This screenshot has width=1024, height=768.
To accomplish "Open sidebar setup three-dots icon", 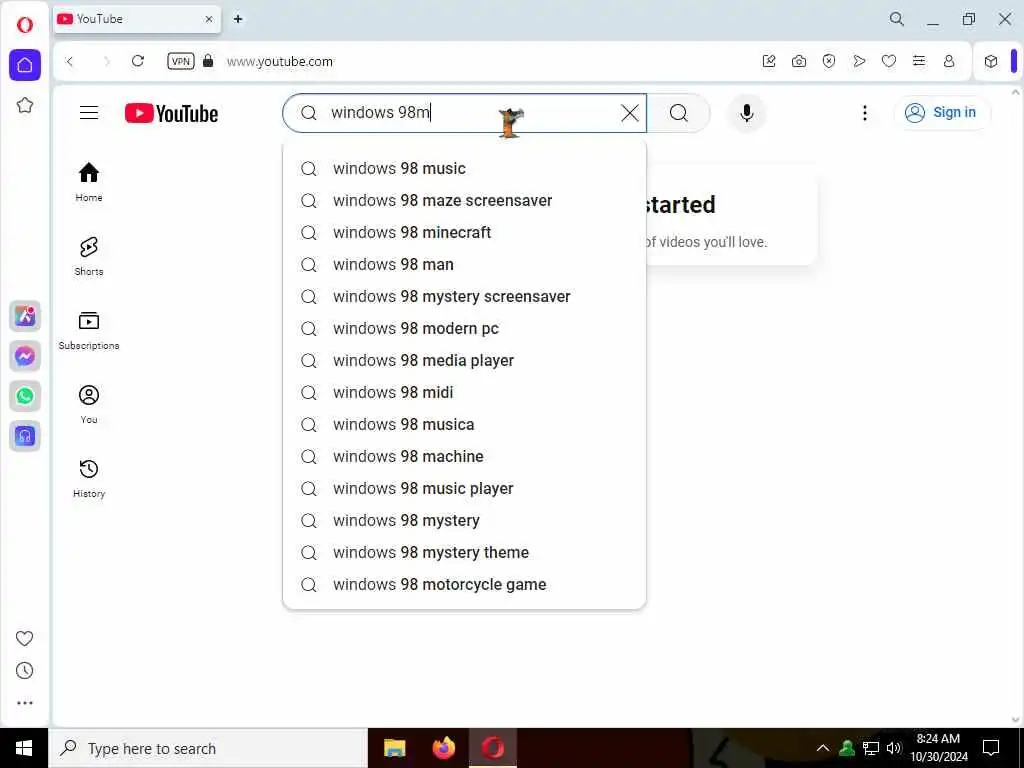I will coord(25,703).
